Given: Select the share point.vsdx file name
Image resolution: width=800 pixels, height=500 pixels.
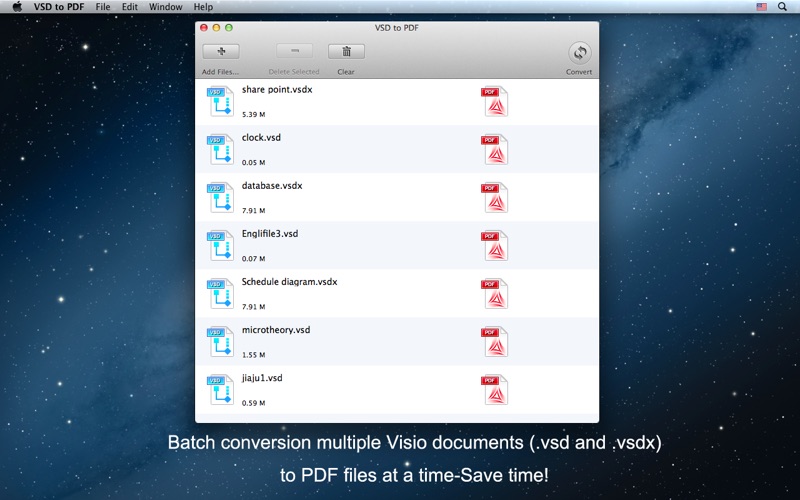Looking at the screenshot, I should [277, 90].
